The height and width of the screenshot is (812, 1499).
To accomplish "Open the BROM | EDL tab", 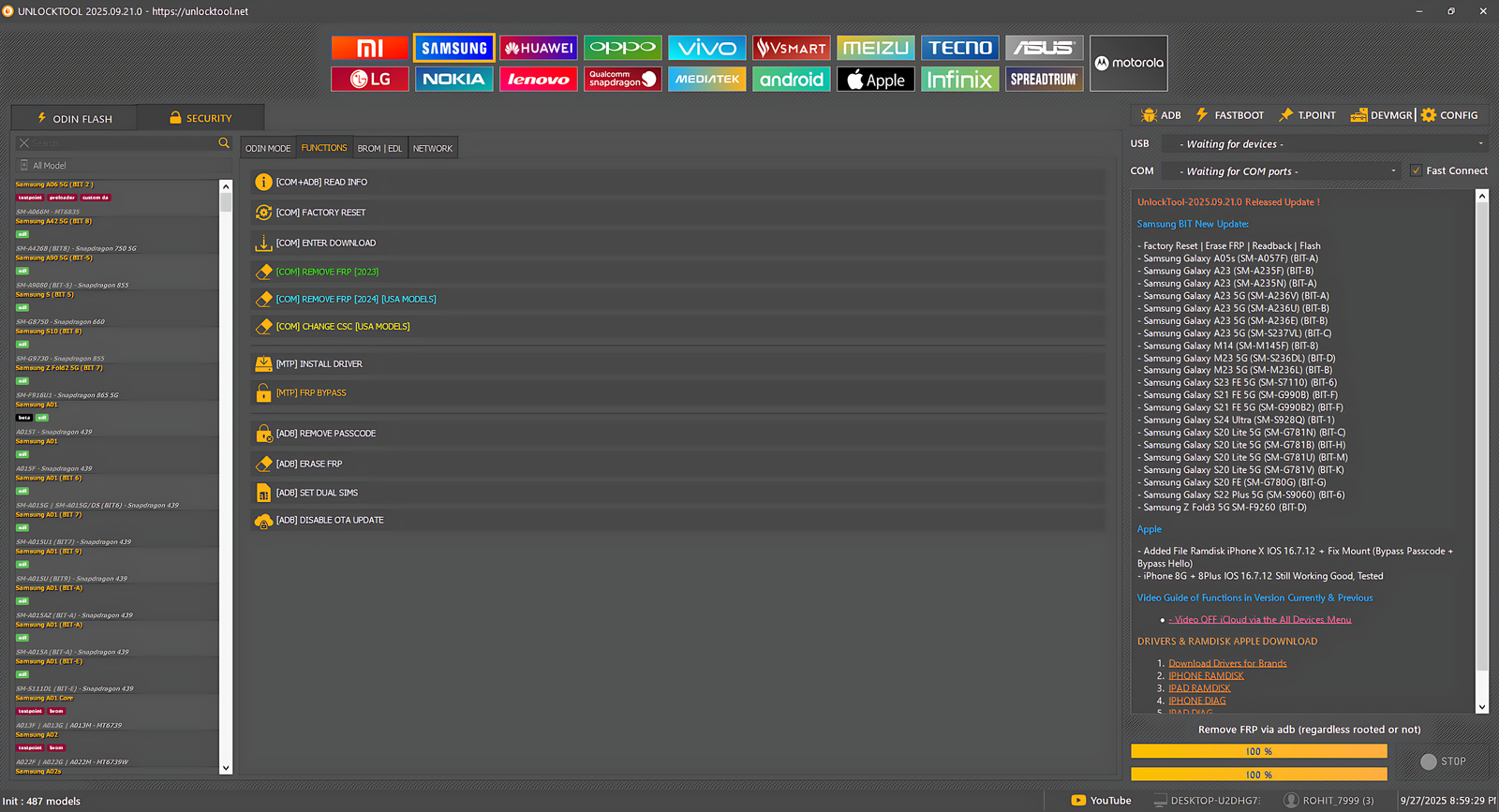I will tap(379, 148).
